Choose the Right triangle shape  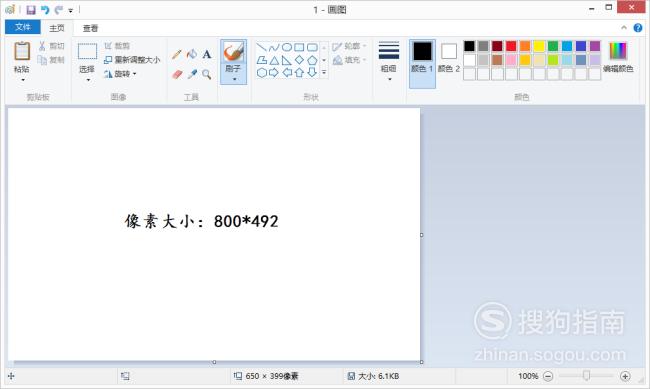click(286, 61)
